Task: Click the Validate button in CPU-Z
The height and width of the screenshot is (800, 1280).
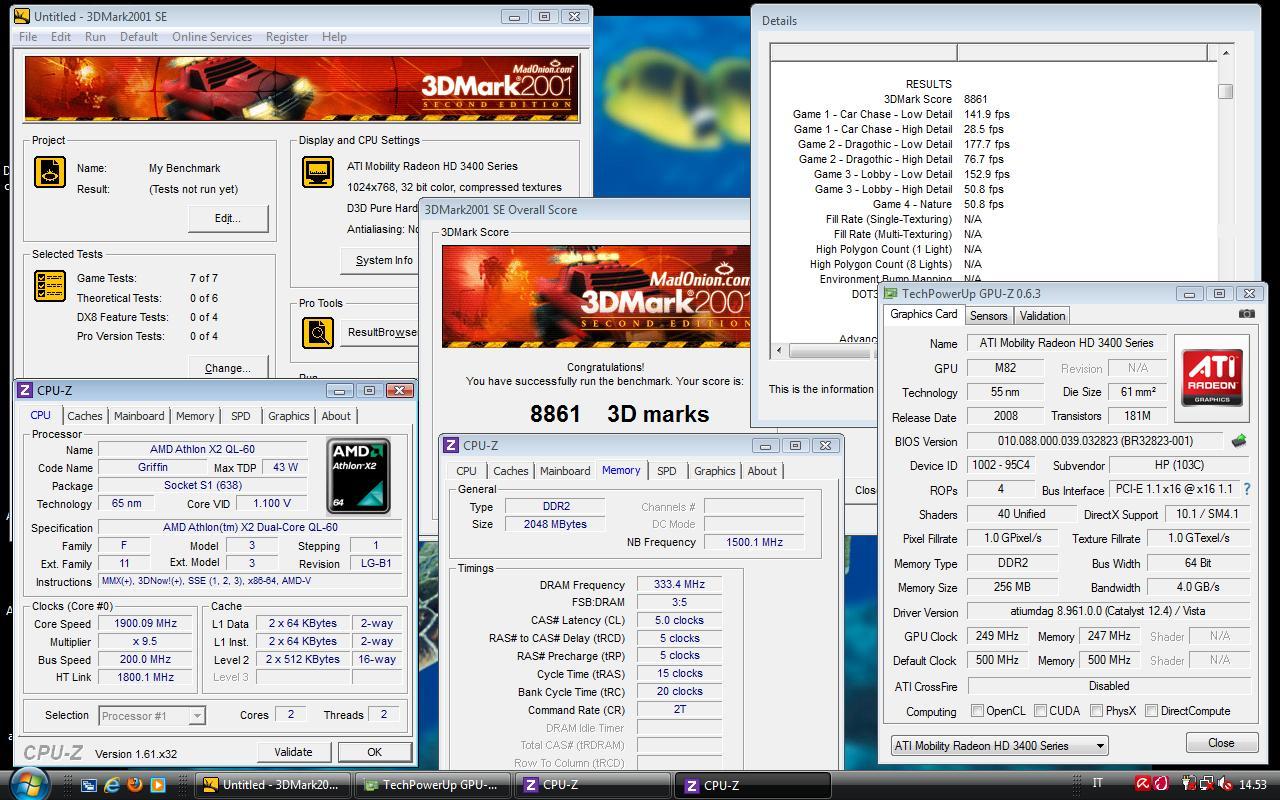Action: pos(293,752)
